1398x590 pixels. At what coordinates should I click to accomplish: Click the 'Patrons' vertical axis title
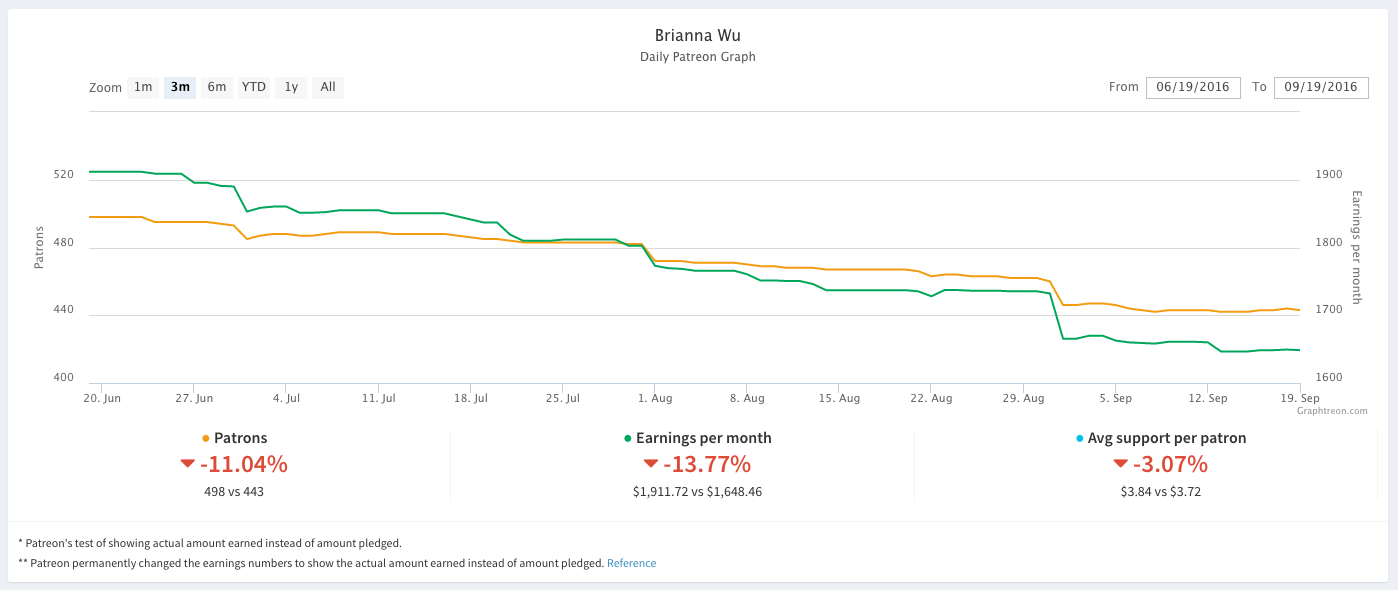(40, 247)
